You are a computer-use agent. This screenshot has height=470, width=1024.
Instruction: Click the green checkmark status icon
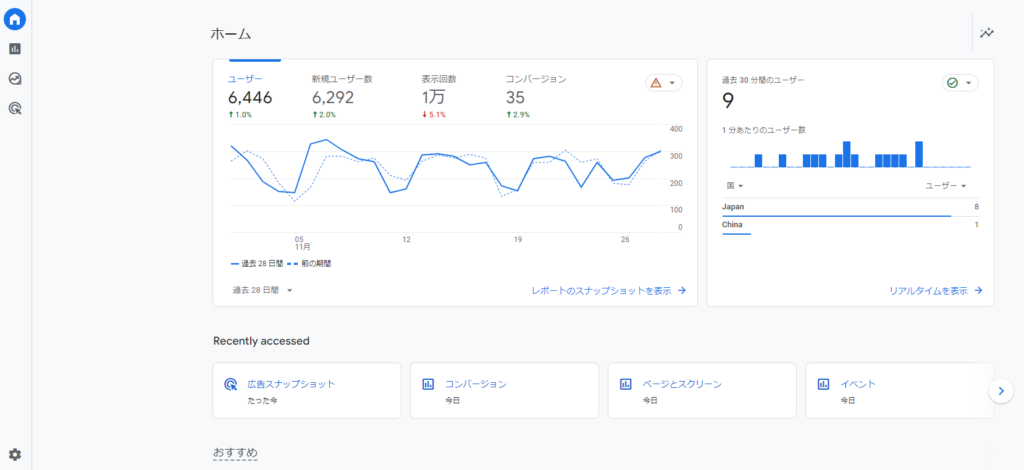pos(953,83)
